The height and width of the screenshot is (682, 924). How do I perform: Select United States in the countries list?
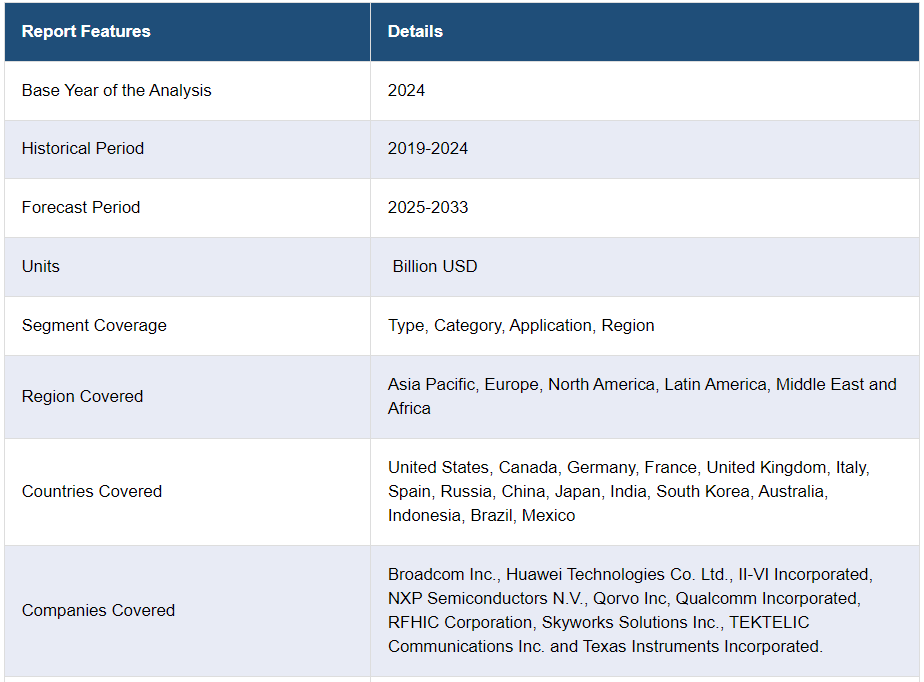click(x=439, y=467)
